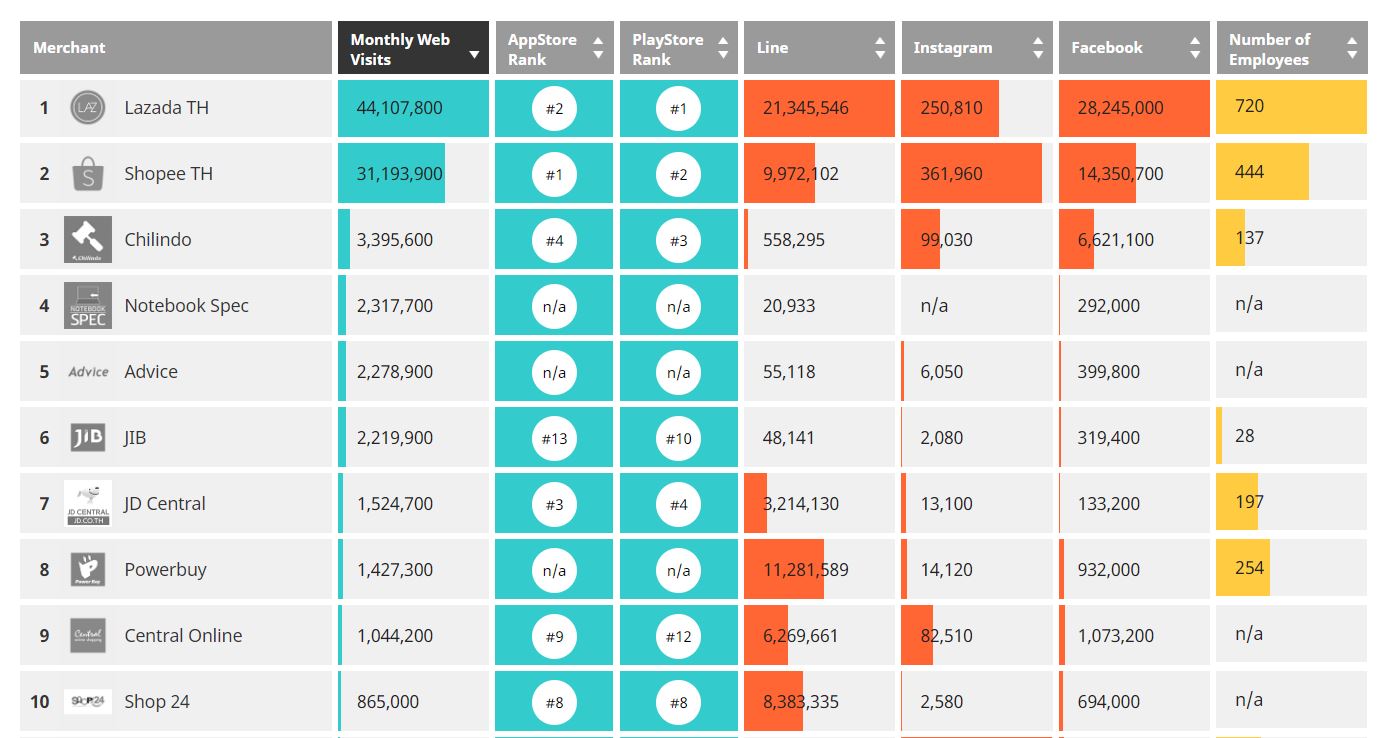Click the Lazada TH logo icon
The height and width of the screenshot is (738, 1393).
(x=88, y=108)
